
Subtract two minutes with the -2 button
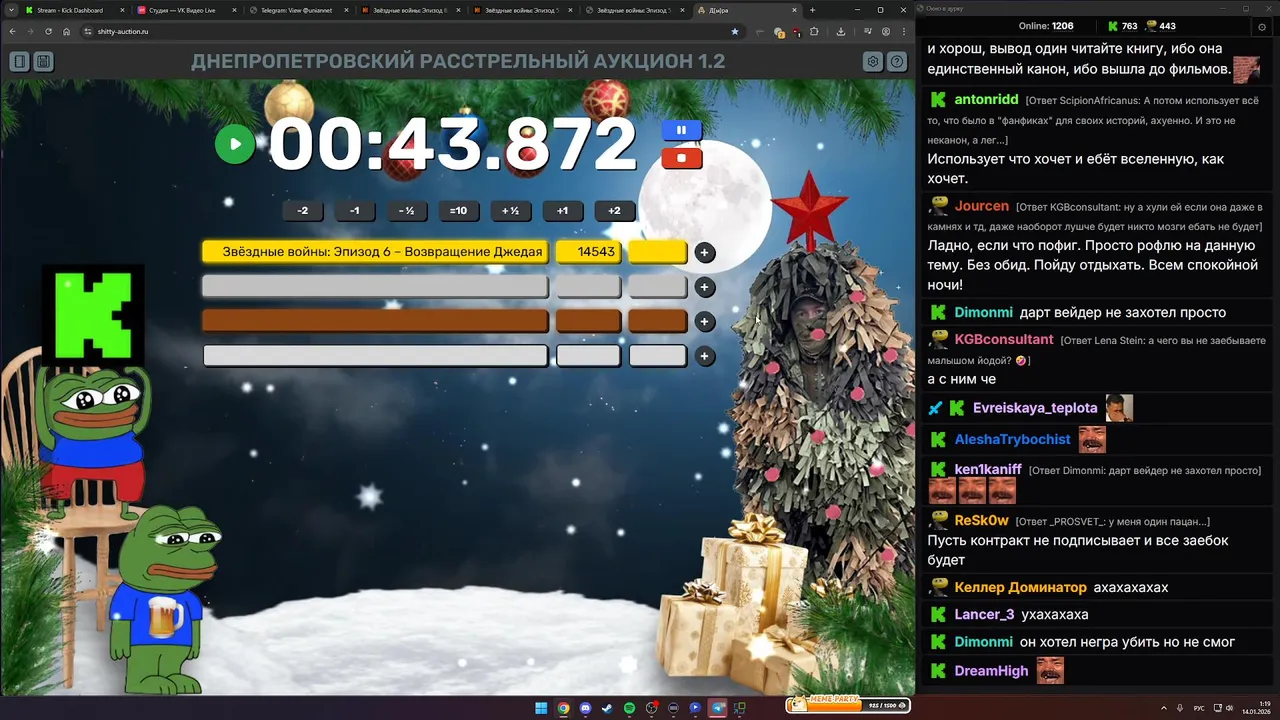pyautogui.click(x=303, y=211)
